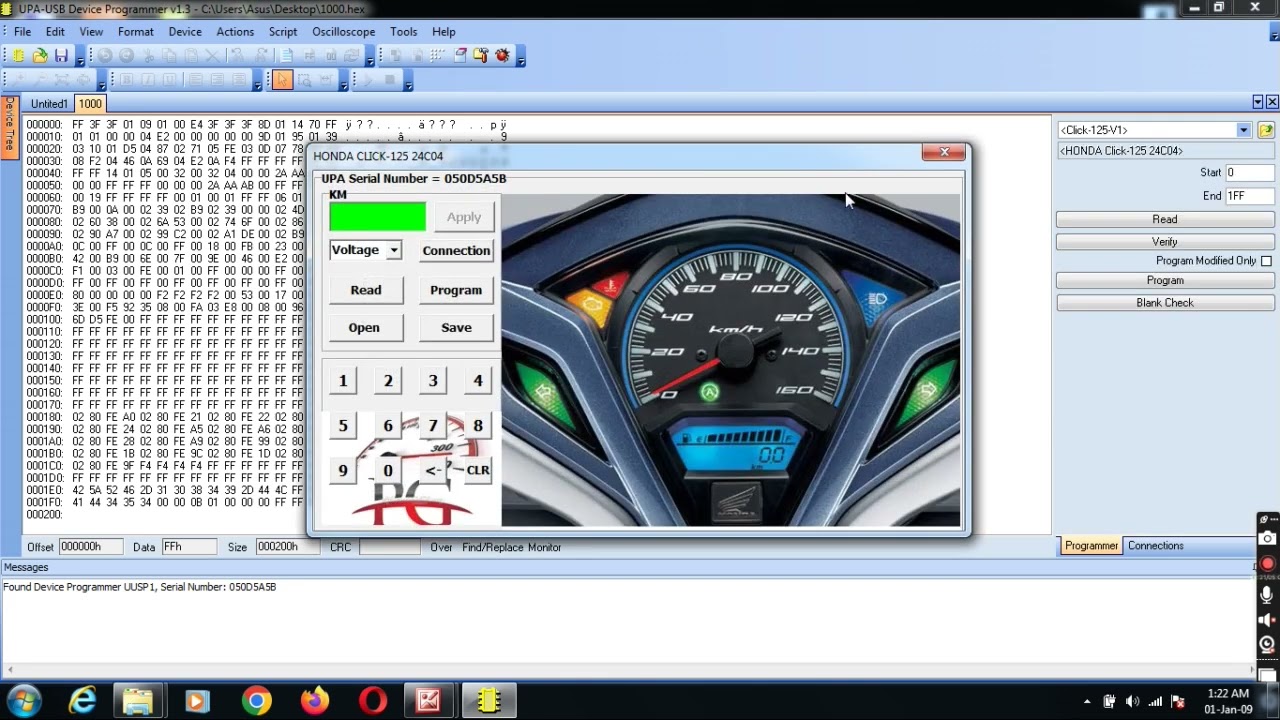Click Read button in Programmer panel
1280x720 pixels.
pos(1165,219)
